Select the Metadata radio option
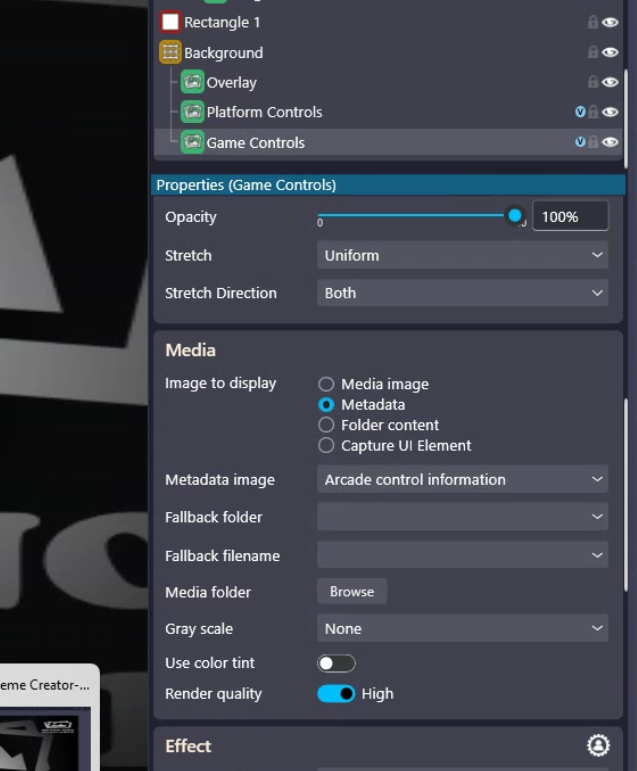This screenshot has width=637, height=771. [x=326, y=405]
